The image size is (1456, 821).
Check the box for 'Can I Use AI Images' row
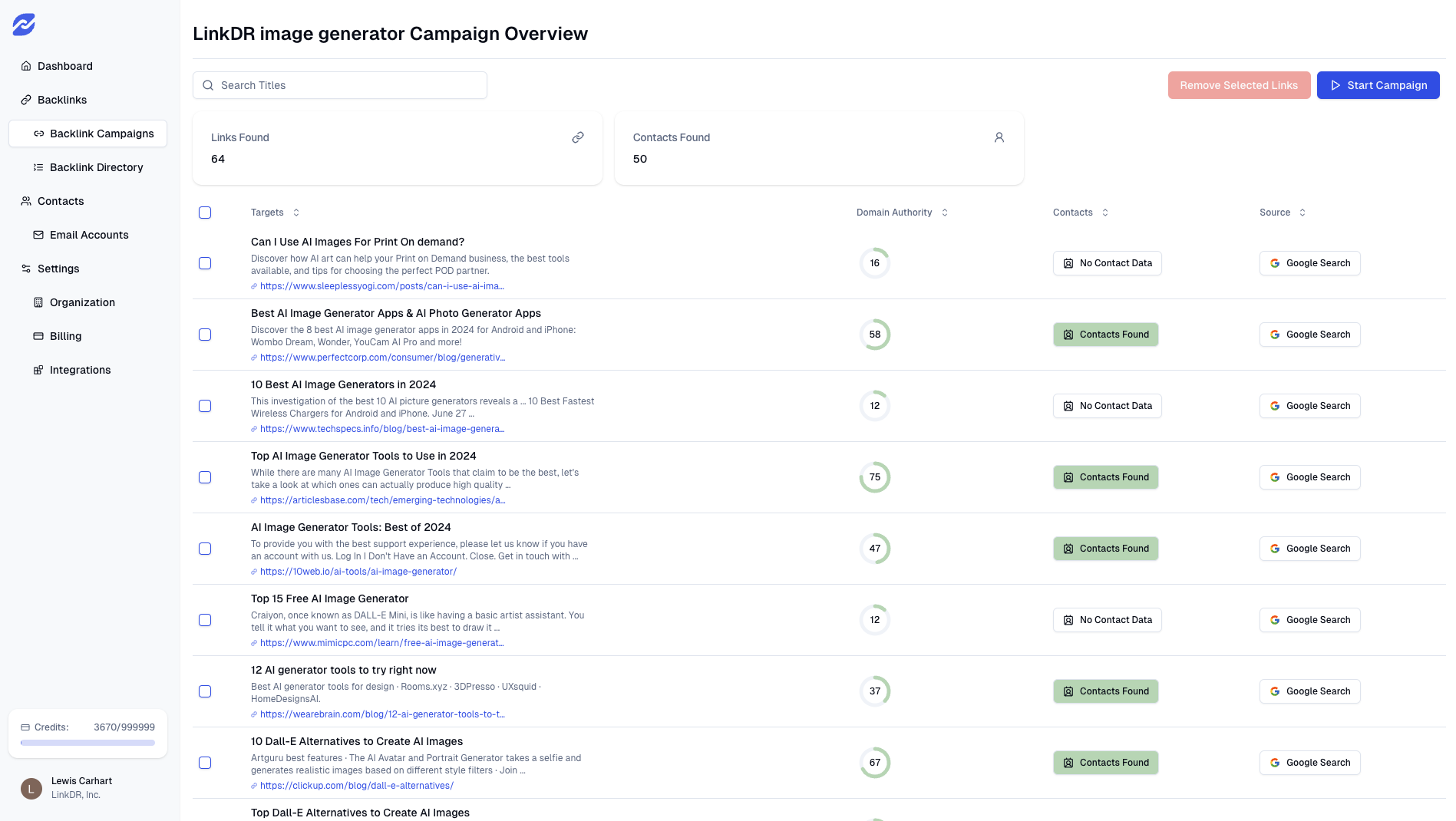coord(205,263)
